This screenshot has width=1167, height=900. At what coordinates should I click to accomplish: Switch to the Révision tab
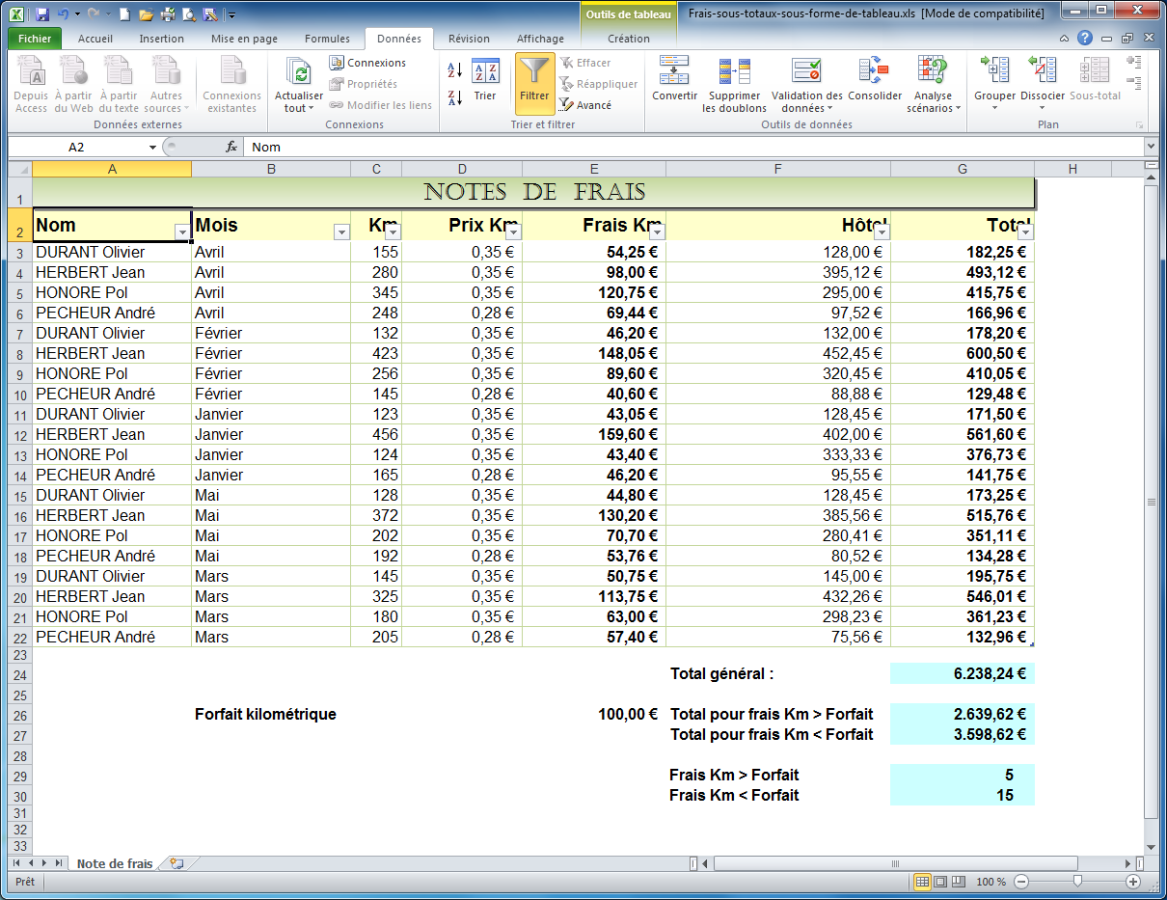469,39
